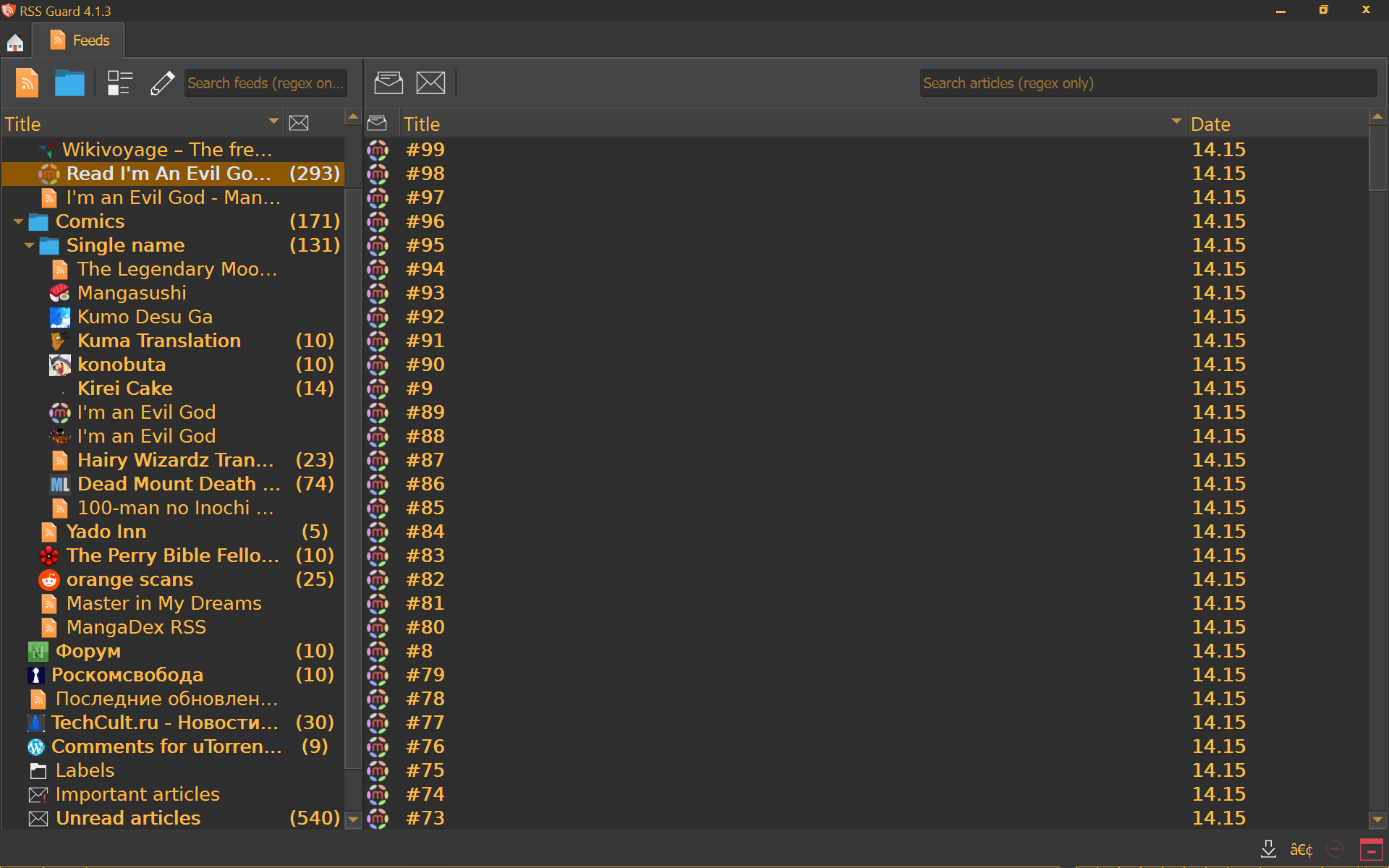Toggle read status of article #97
The width and height of the screenshot is (1389, 868).
pos(378,197)
